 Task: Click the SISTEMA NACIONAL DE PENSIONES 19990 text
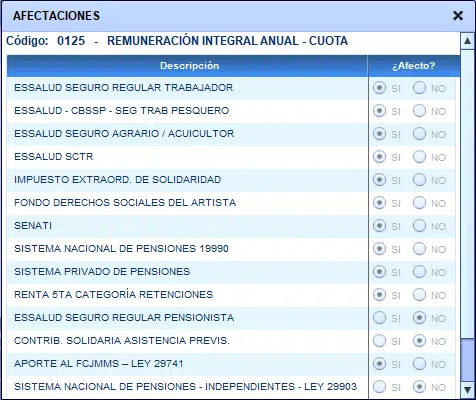point(121,249)
